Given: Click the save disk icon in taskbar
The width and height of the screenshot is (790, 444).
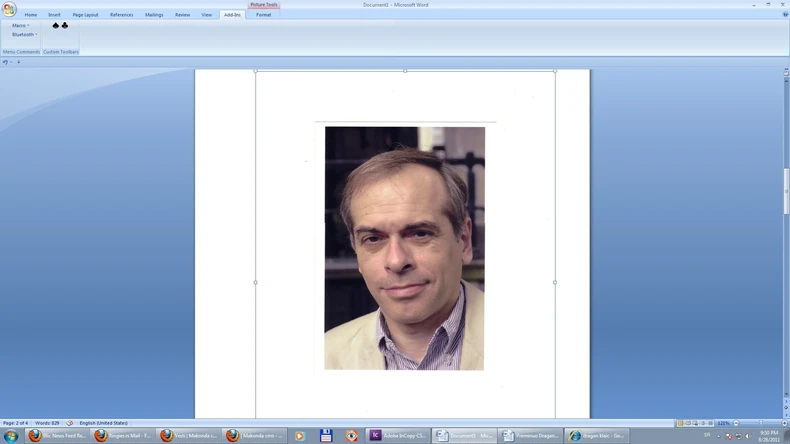Looking at the screenshot, I should click(326, 436).
